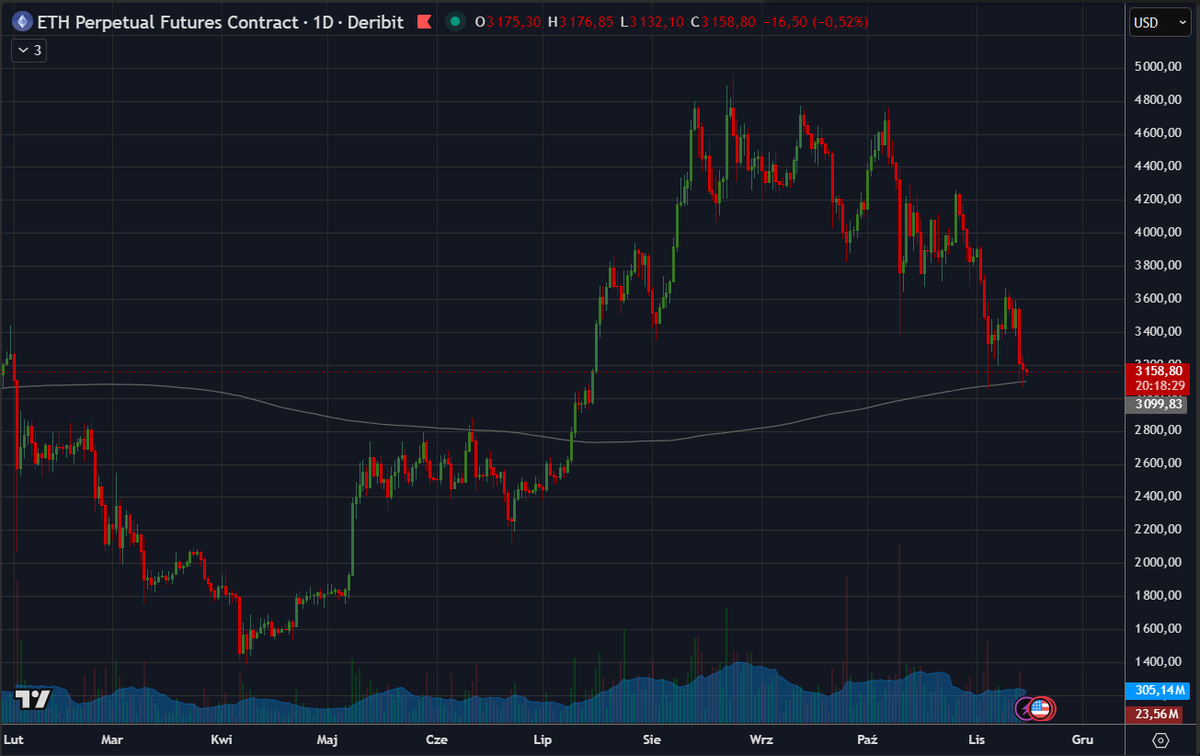Click the Mar month label on the time axis

(x=112, y=740)
